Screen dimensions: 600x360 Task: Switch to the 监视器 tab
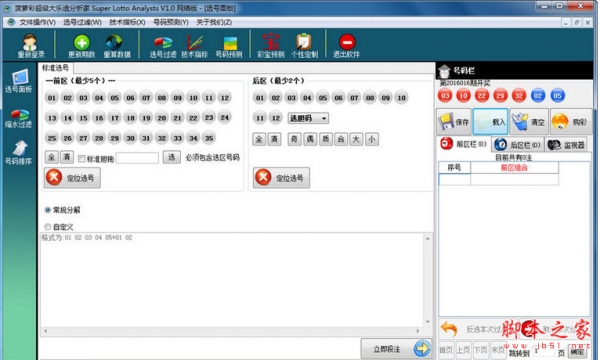click(566, 145)
